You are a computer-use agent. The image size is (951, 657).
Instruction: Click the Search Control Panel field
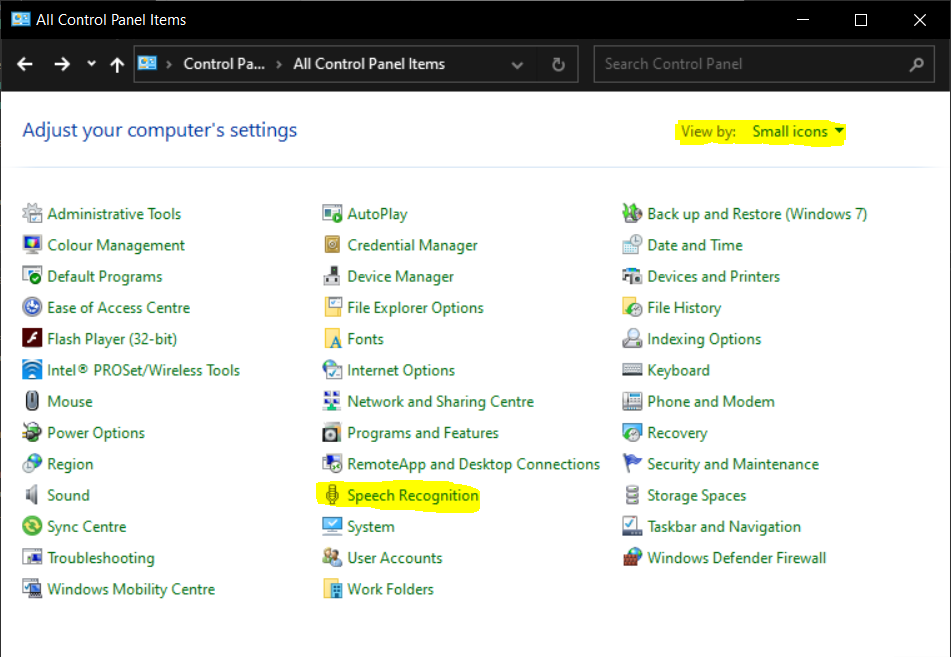(x=750, y=64)
